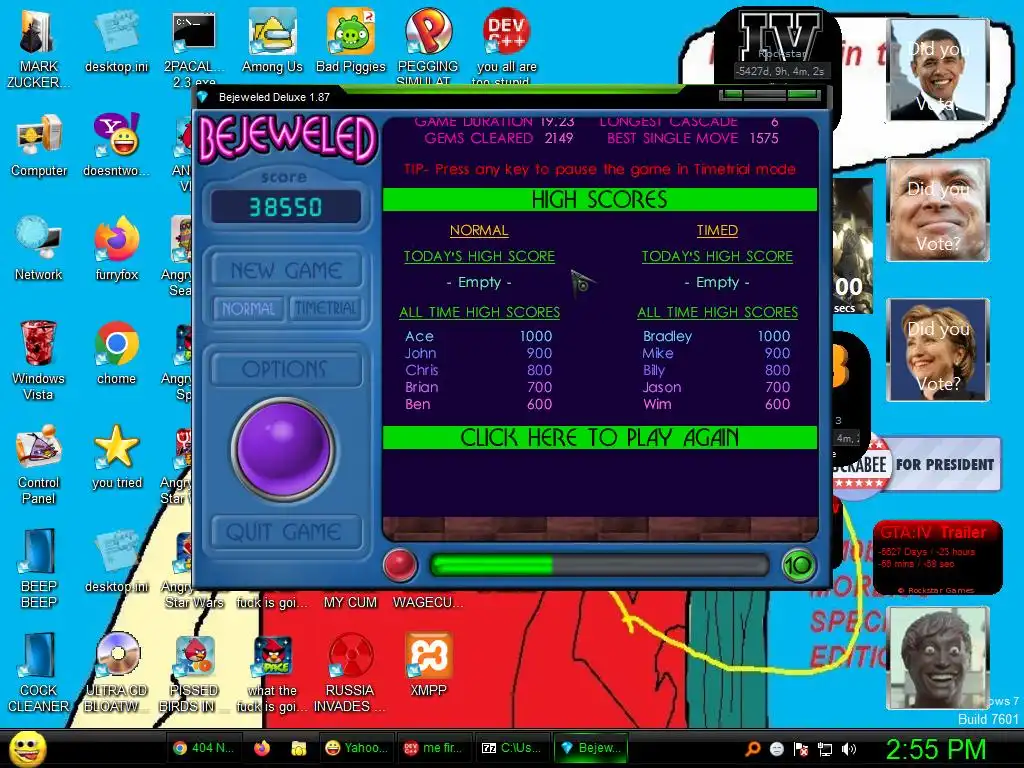Launch the XMPP desktop icon
This screenshot has width=1024, height=768.
(428, 665)
